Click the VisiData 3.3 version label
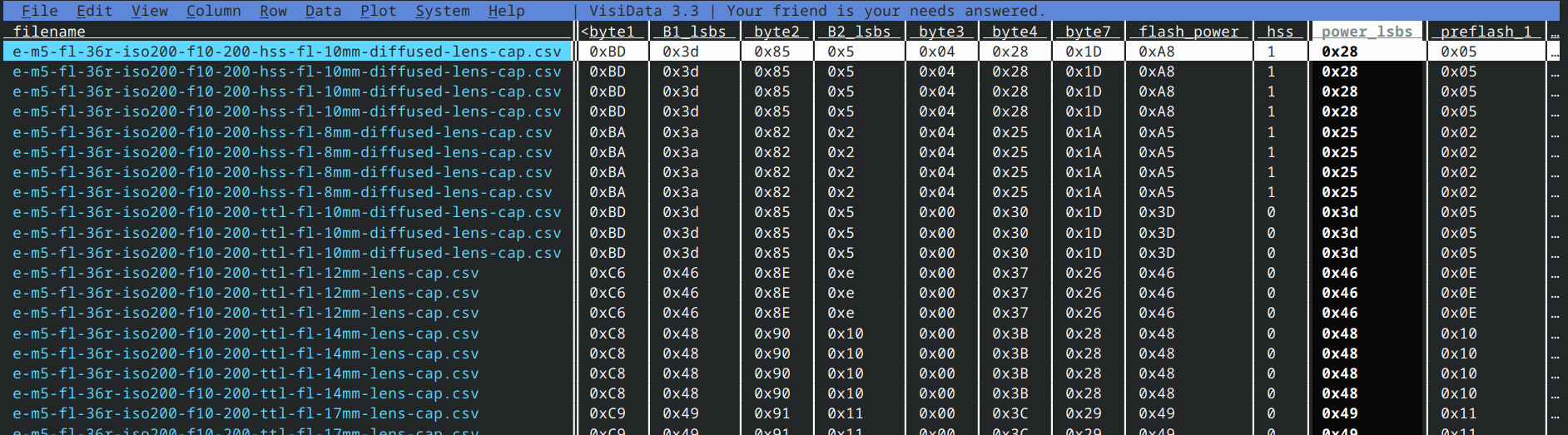This screenshot has height=435, width=1568. pos(643,11)
